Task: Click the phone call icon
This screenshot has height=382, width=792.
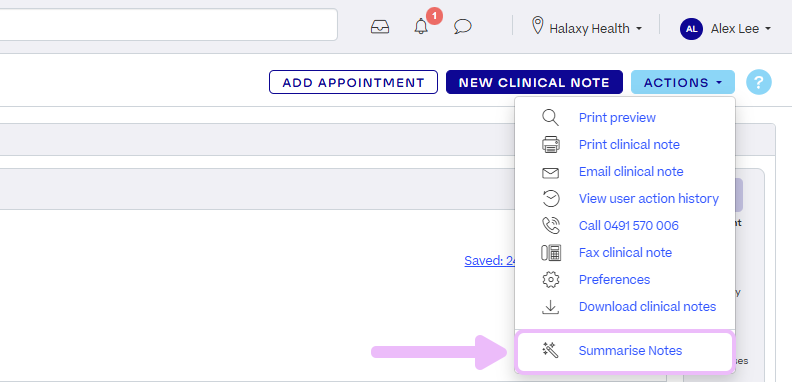Action: click(x=551, y=225)
